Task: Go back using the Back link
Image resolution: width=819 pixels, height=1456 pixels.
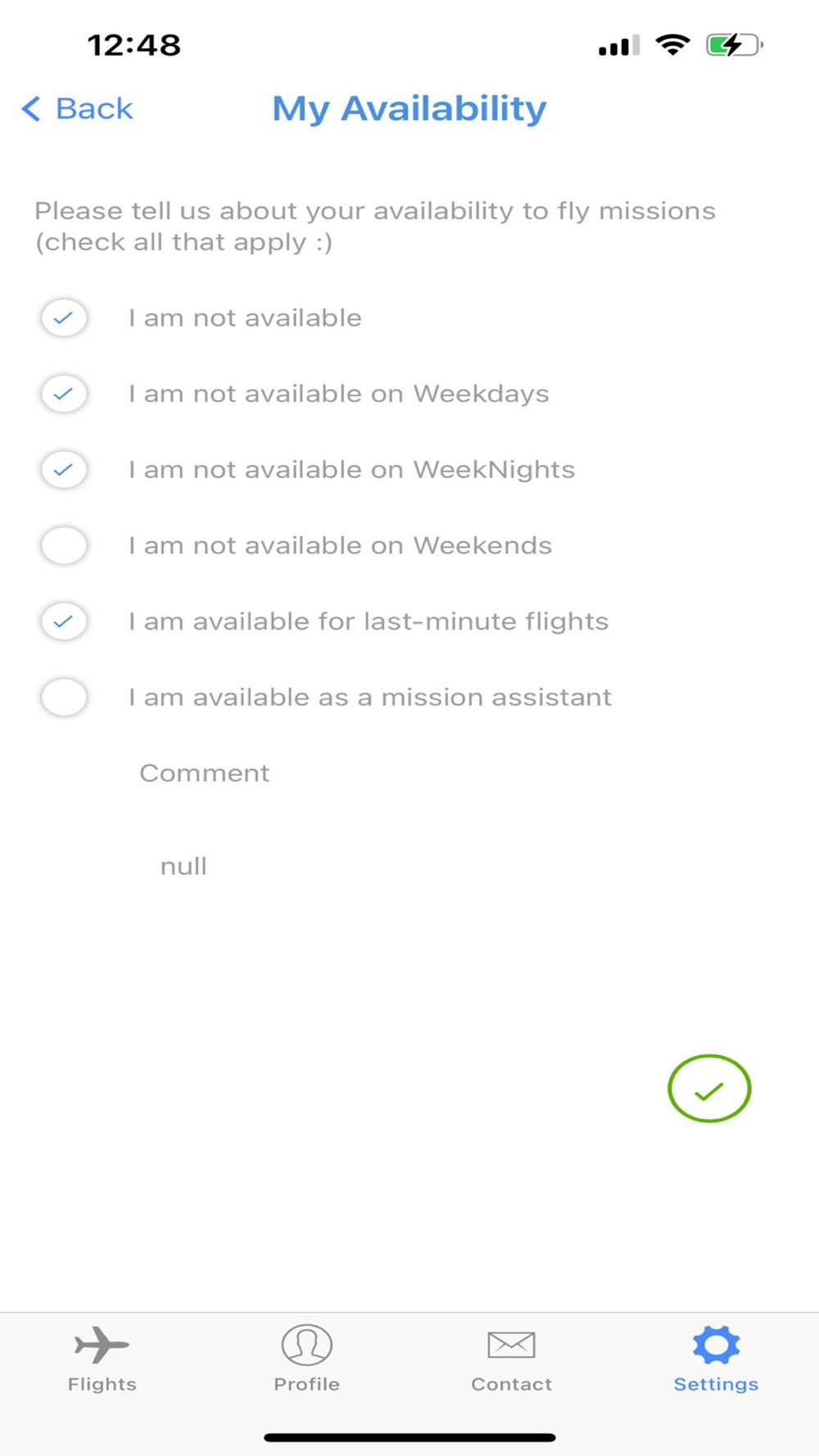Action: (93, 109)
